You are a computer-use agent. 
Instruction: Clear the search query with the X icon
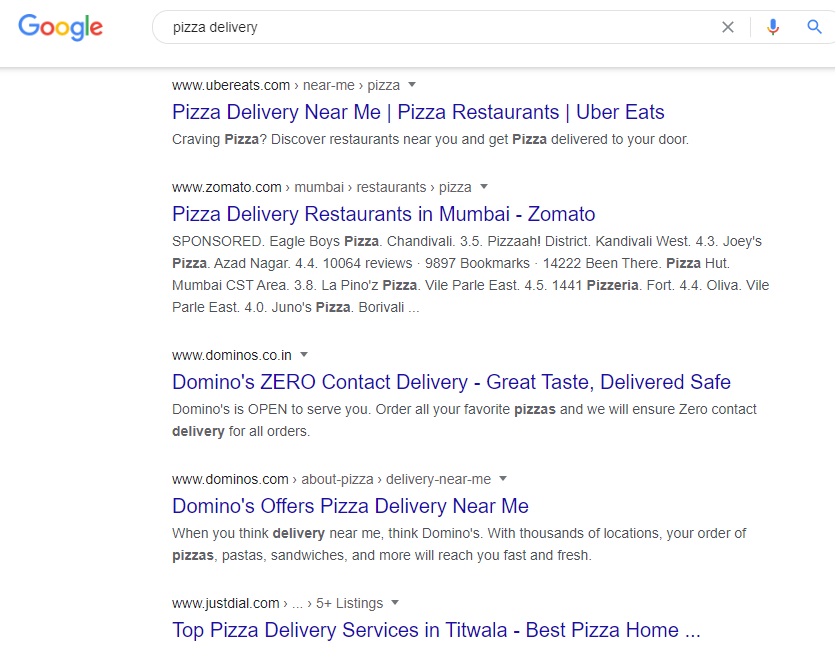pos(728,27)
